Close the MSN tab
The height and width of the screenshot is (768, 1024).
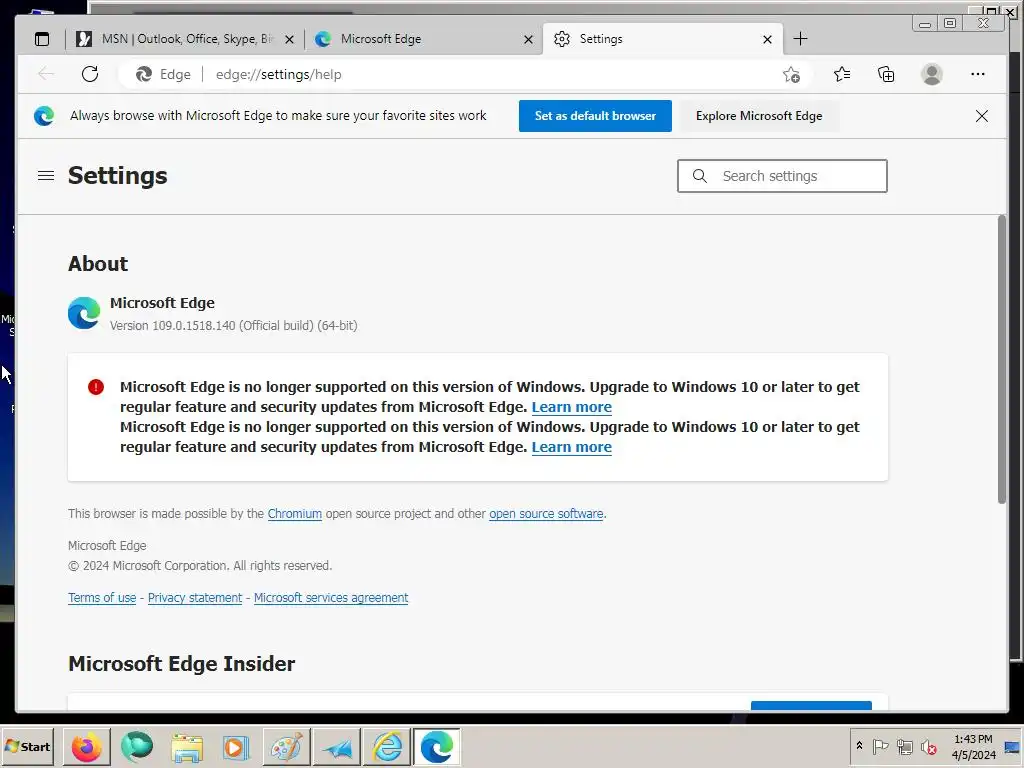pos(289,40)
